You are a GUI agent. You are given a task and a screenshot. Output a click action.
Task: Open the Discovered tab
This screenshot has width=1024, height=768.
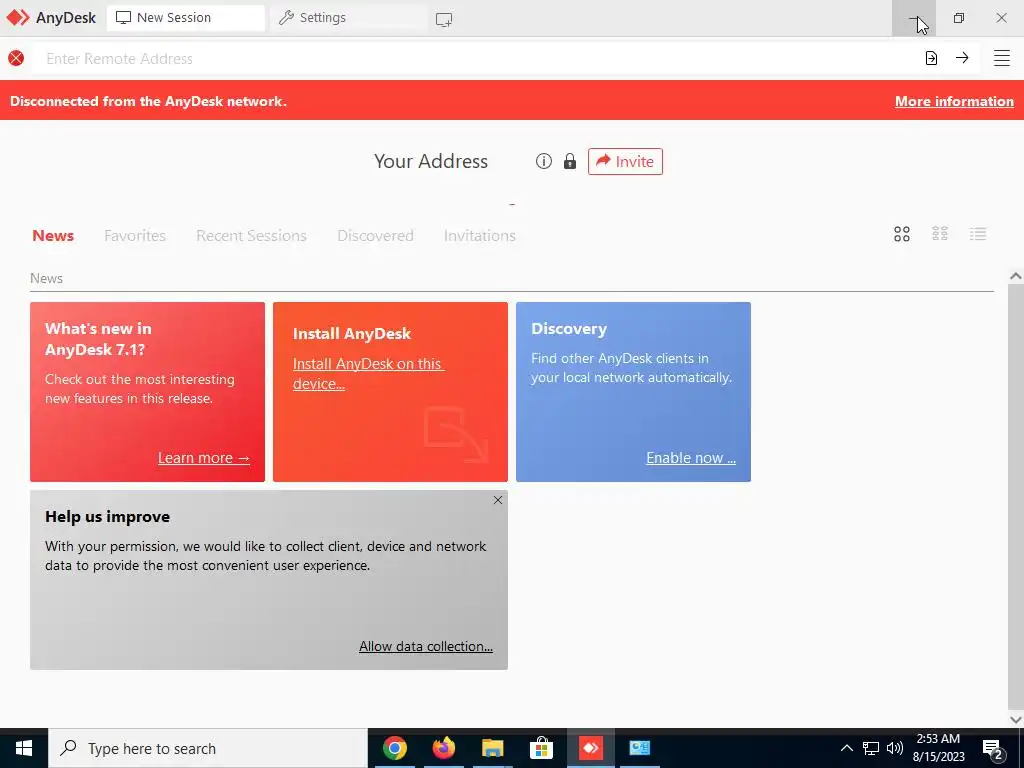pos(375,235)
